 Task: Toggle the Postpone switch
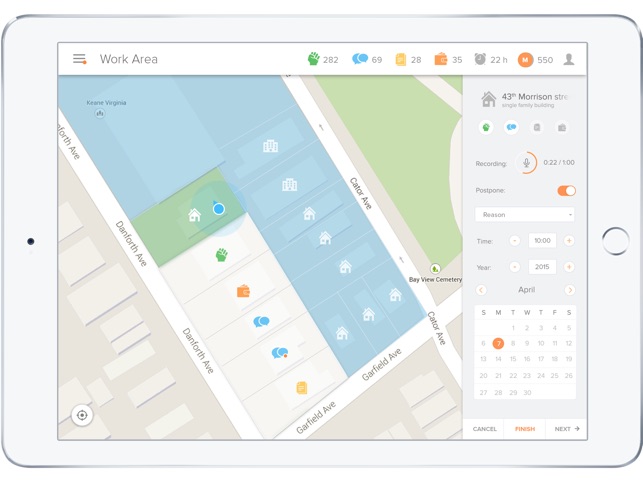566,191
